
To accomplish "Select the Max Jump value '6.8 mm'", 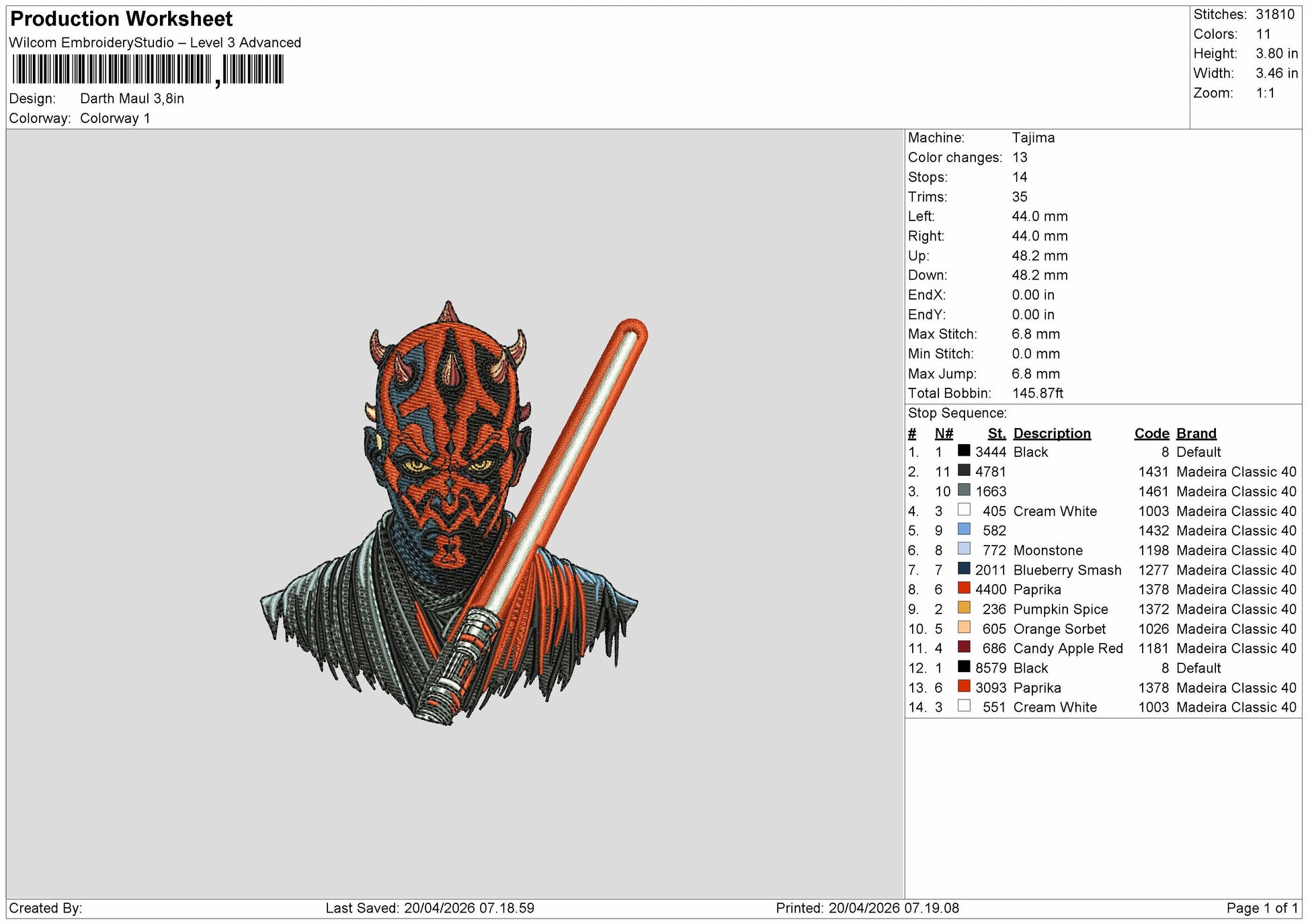I will pyautogui.click(x=1036, y=374).
